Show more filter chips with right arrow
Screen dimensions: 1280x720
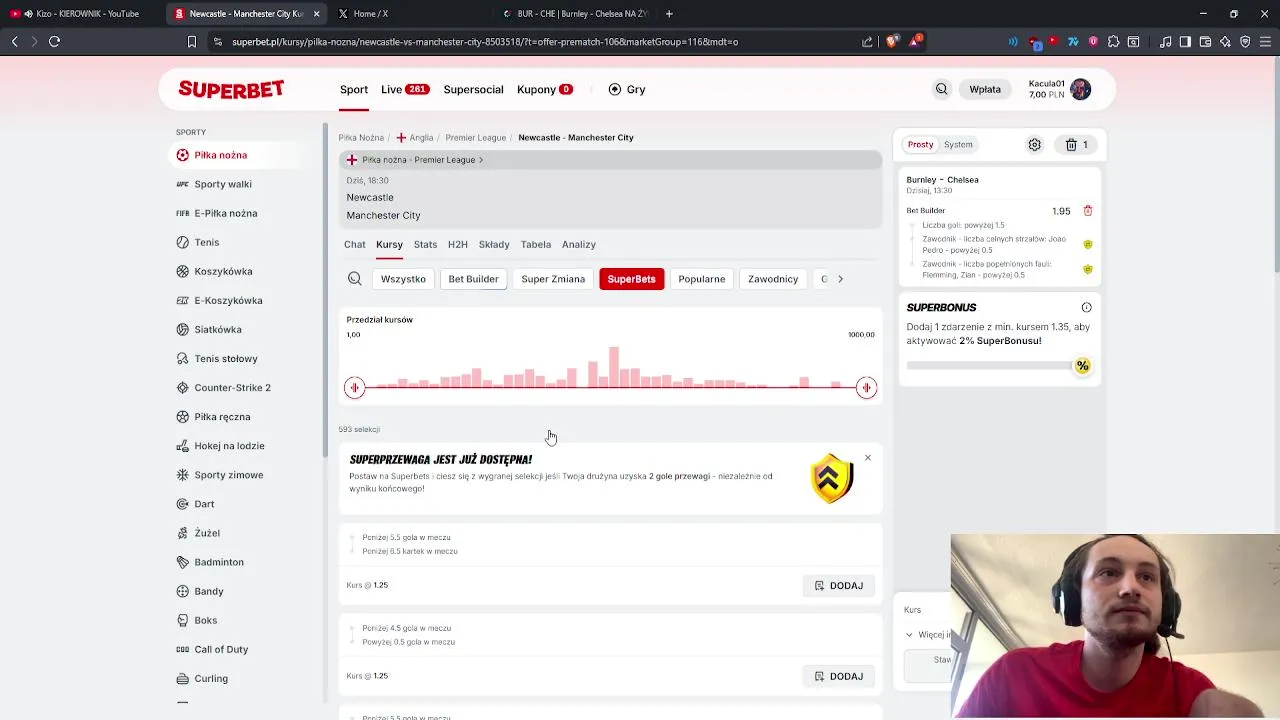(x=840, y=279)
